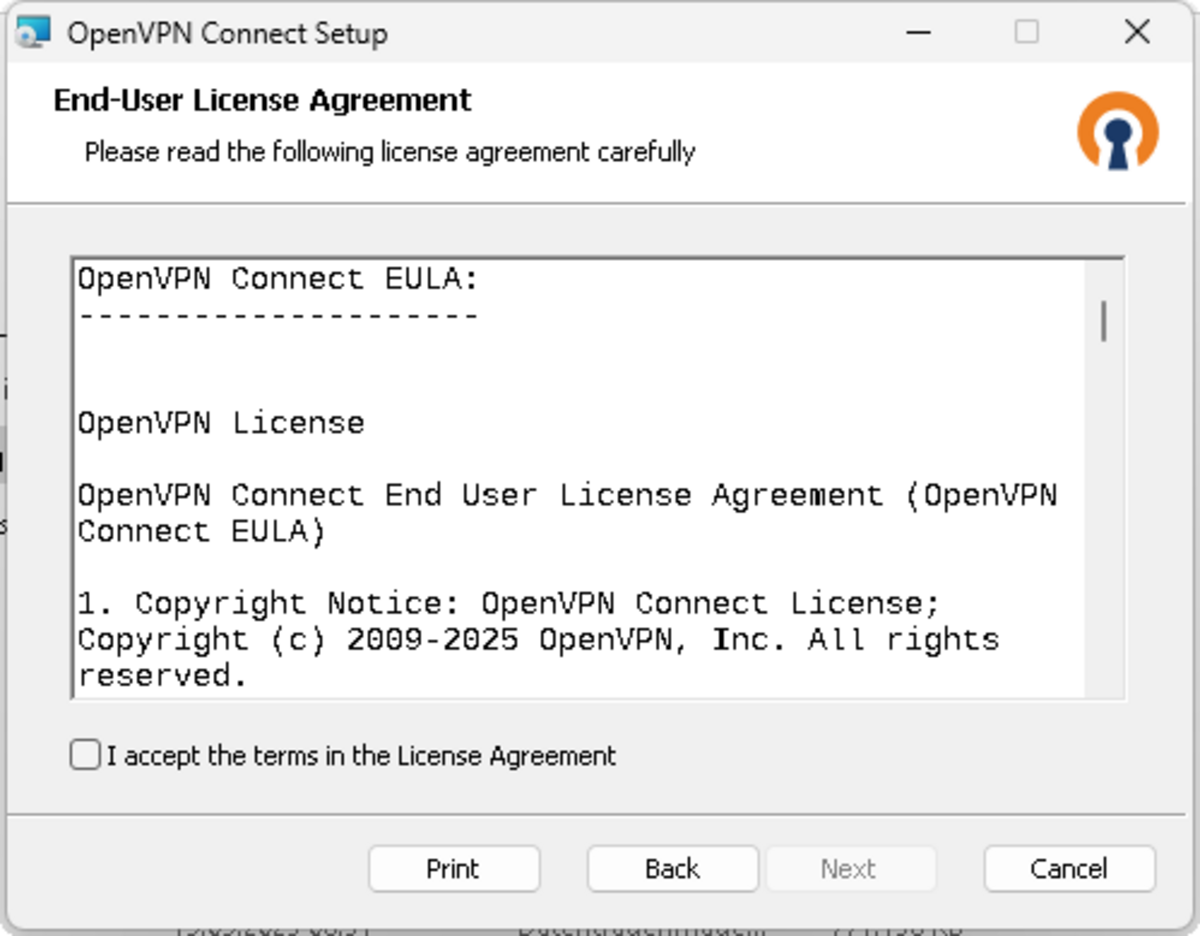Click the "OpenVPN Connect End User License" line

pos(567,495)
